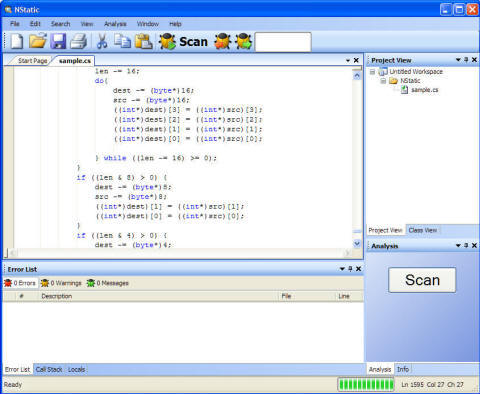Collapse the Untitled Workspace node
This screenshot has width=480, height=394.
click(x=372, y=72)
